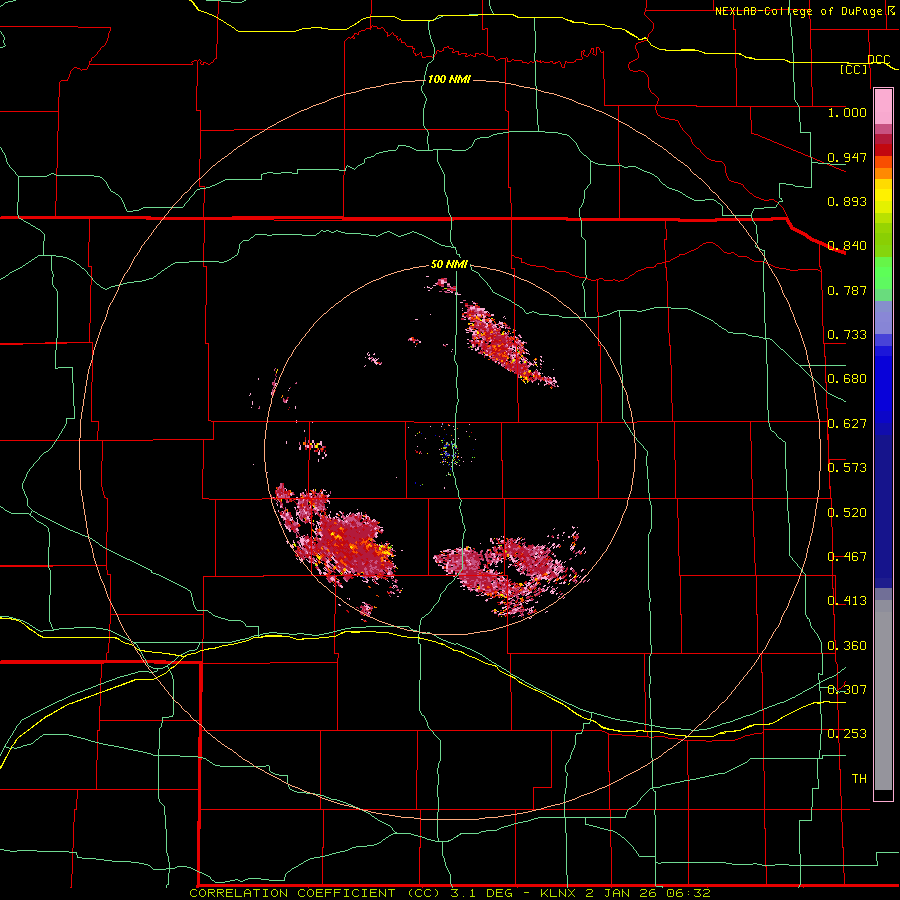Click the 100 NMI range ring label
Viewport: 900px width, 900px height.
tap(449, 79)
